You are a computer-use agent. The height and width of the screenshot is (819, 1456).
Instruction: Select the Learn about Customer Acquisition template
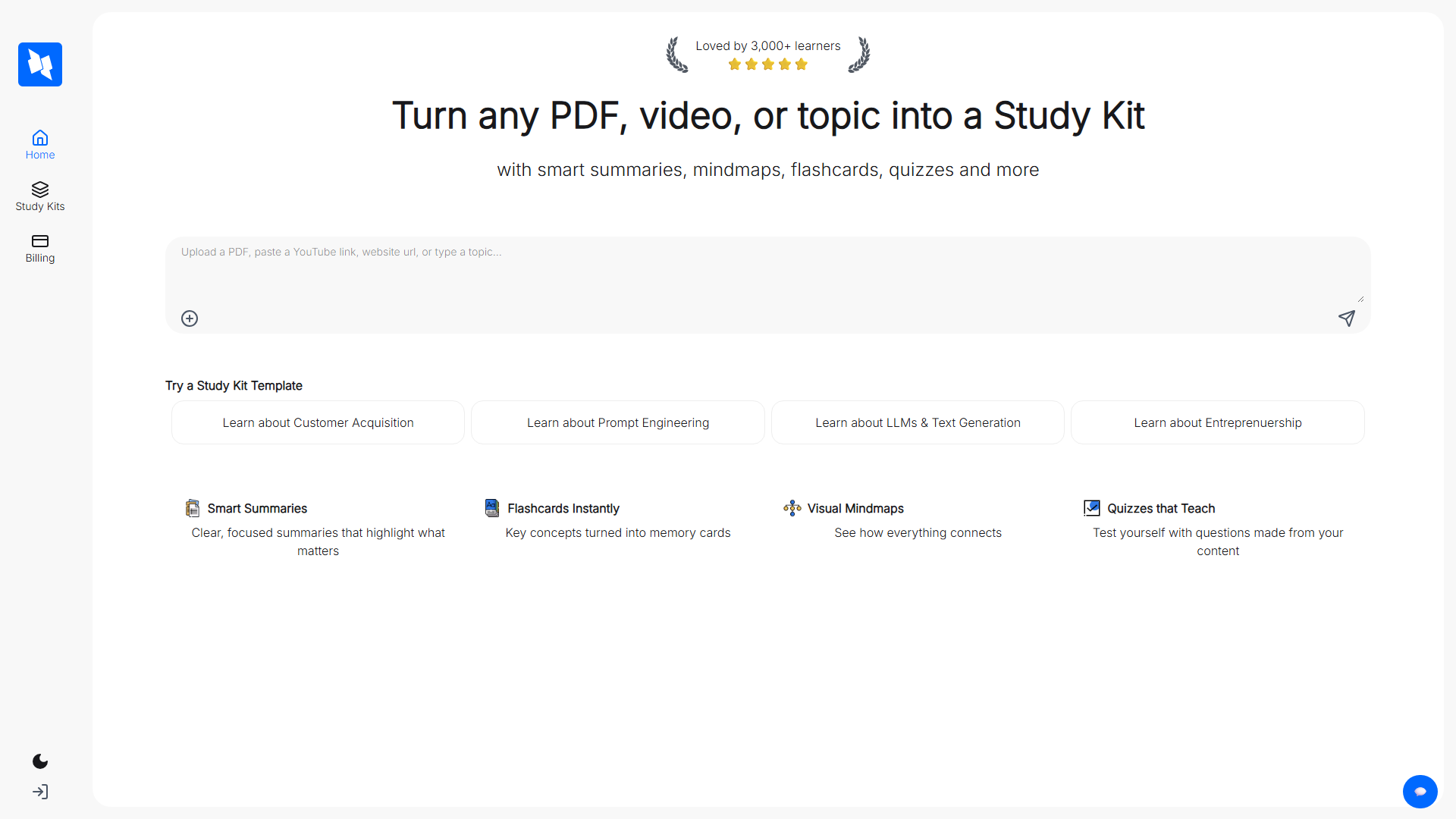pos(317,422)
